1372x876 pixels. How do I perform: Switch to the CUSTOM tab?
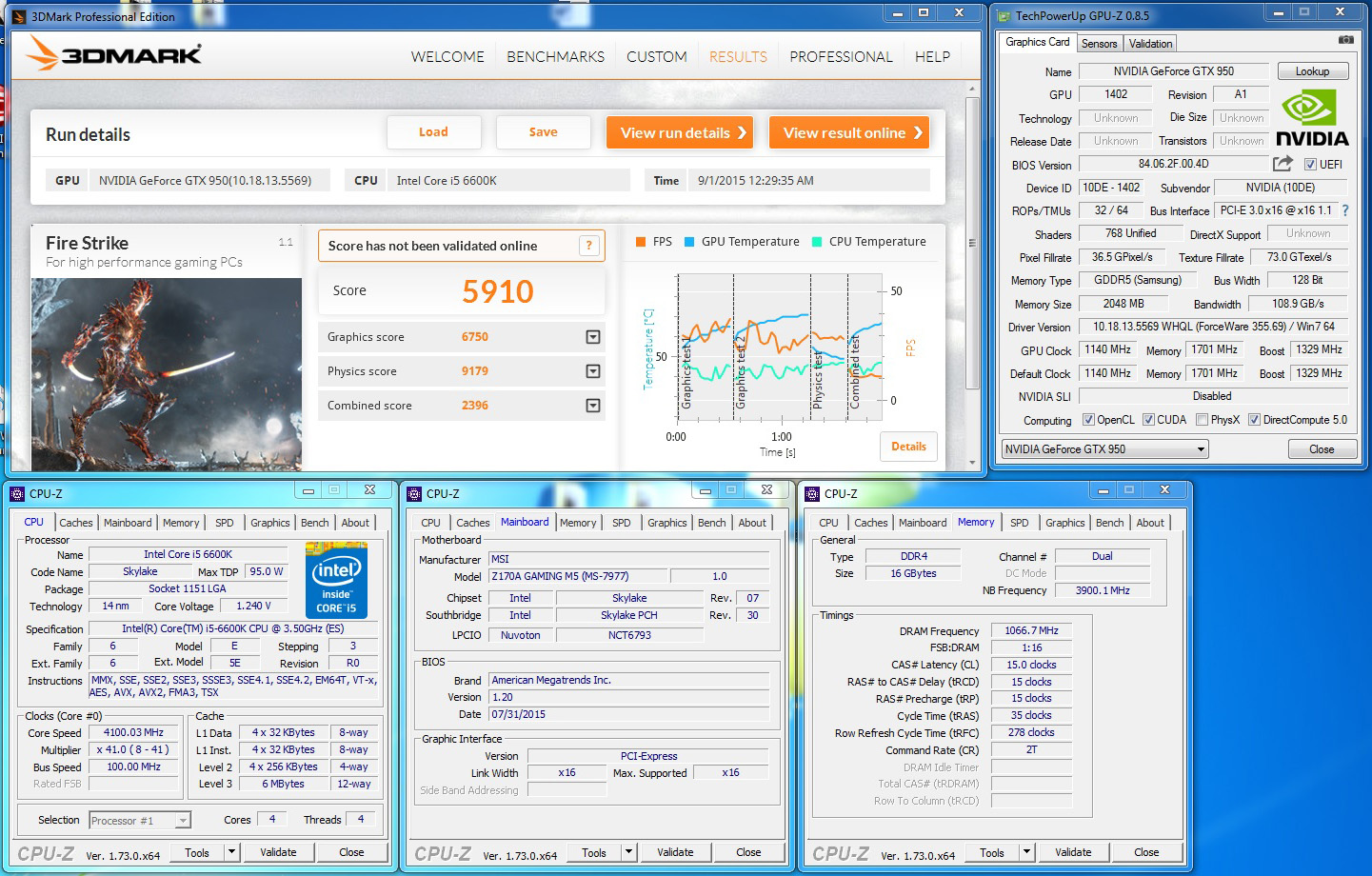656,57
